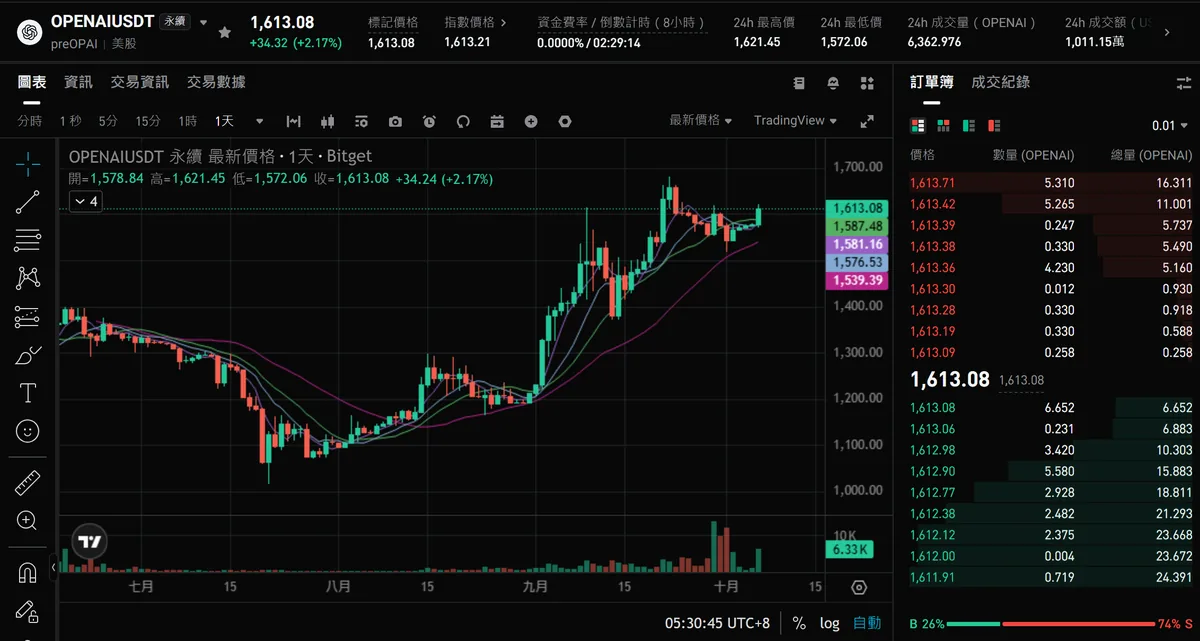Open the OPENAIUSDT pair selector dropdown

(204, 22)
